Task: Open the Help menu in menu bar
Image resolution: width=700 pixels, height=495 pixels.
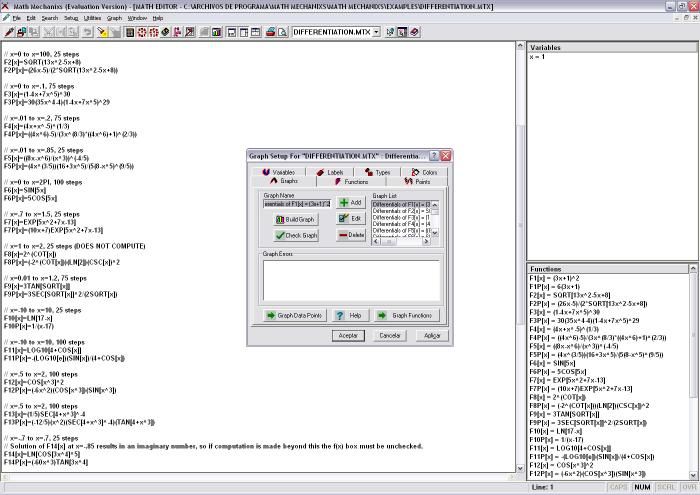Action: point(158,18)
